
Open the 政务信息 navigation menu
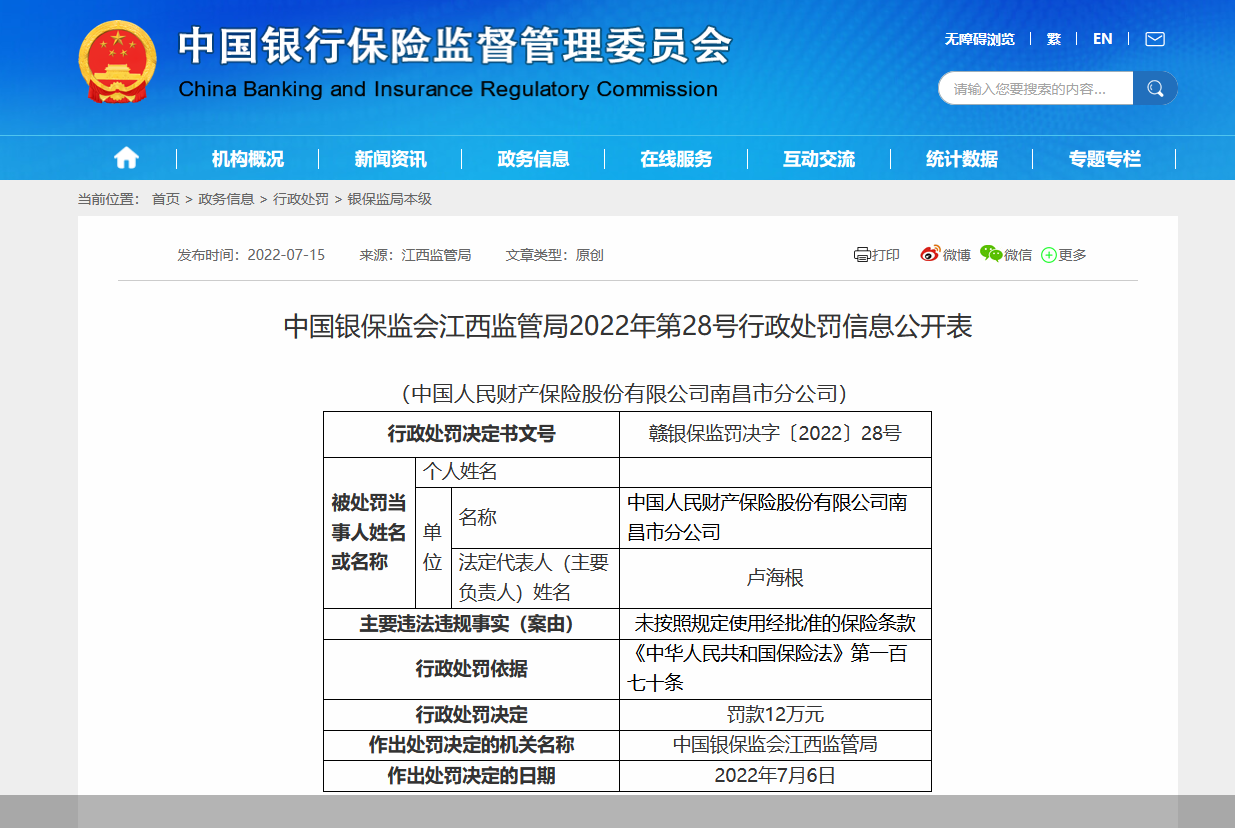[x=531, y=157]
